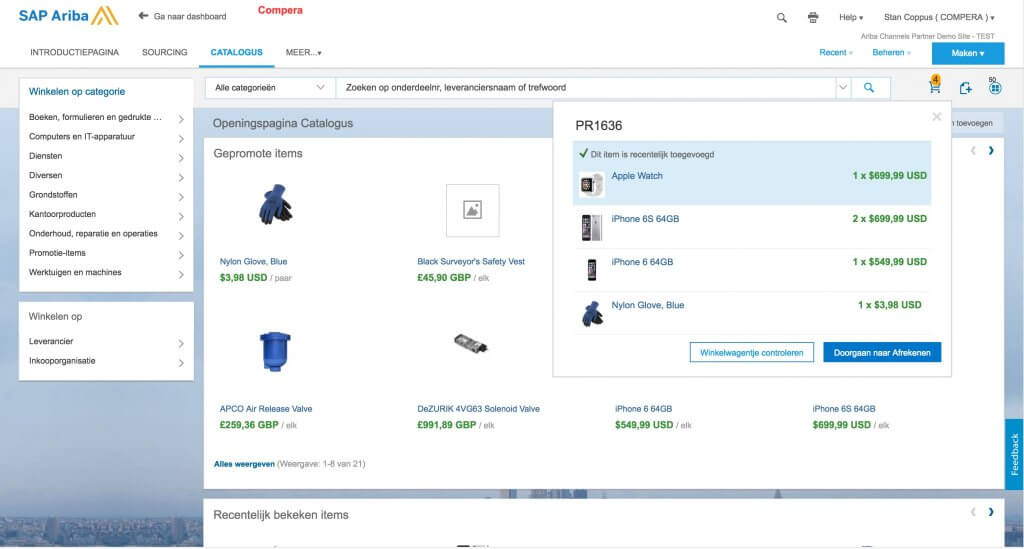This screenshot has height=549, width=1024.
Task: Open iPhone 6S 64GB link in cart
Action: pyautogui.click(x=645, y=219)
